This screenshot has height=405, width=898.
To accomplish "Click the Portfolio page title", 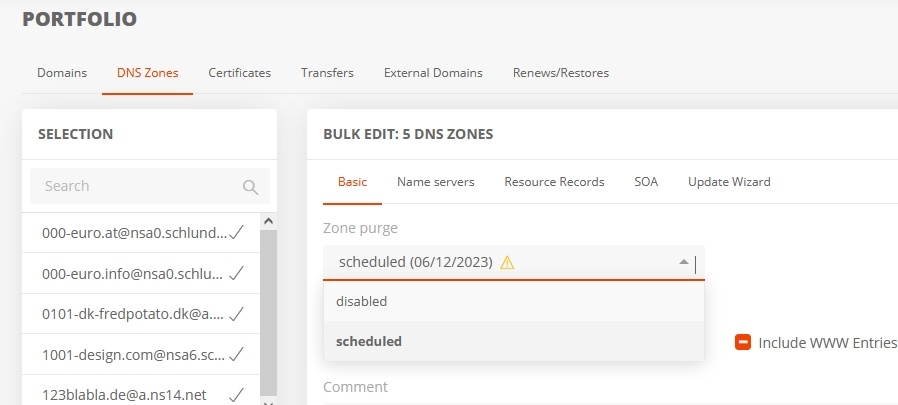I will (80, 19).
